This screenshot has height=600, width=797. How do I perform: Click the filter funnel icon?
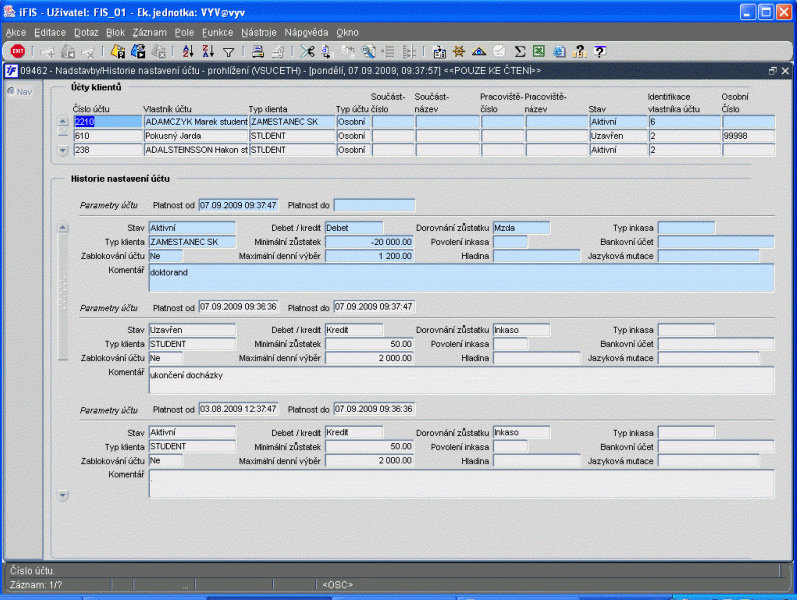229,51
